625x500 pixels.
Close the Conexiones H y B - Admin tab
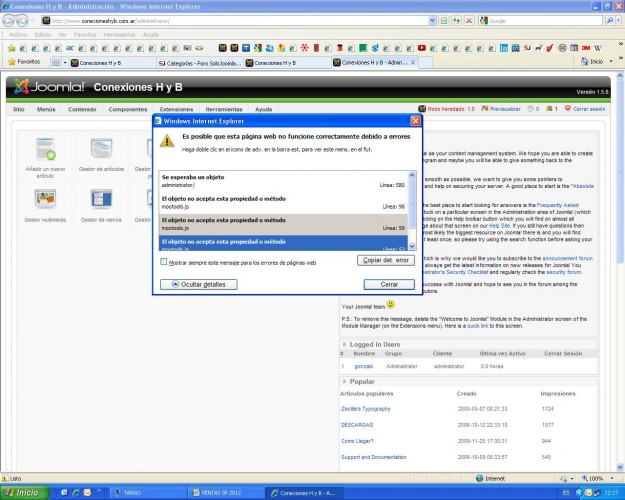click(x=413, y=63)
